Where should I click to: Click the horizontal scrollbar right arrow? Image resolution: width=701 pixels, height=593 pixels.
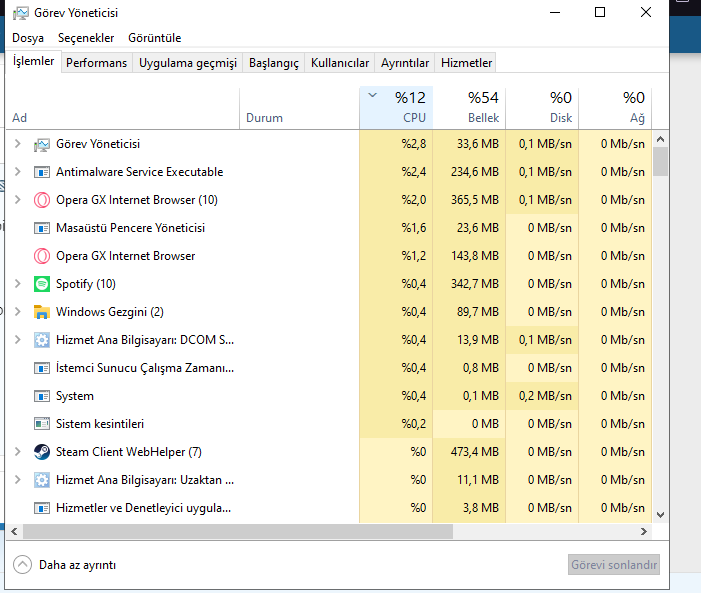[x=643, y=531]
